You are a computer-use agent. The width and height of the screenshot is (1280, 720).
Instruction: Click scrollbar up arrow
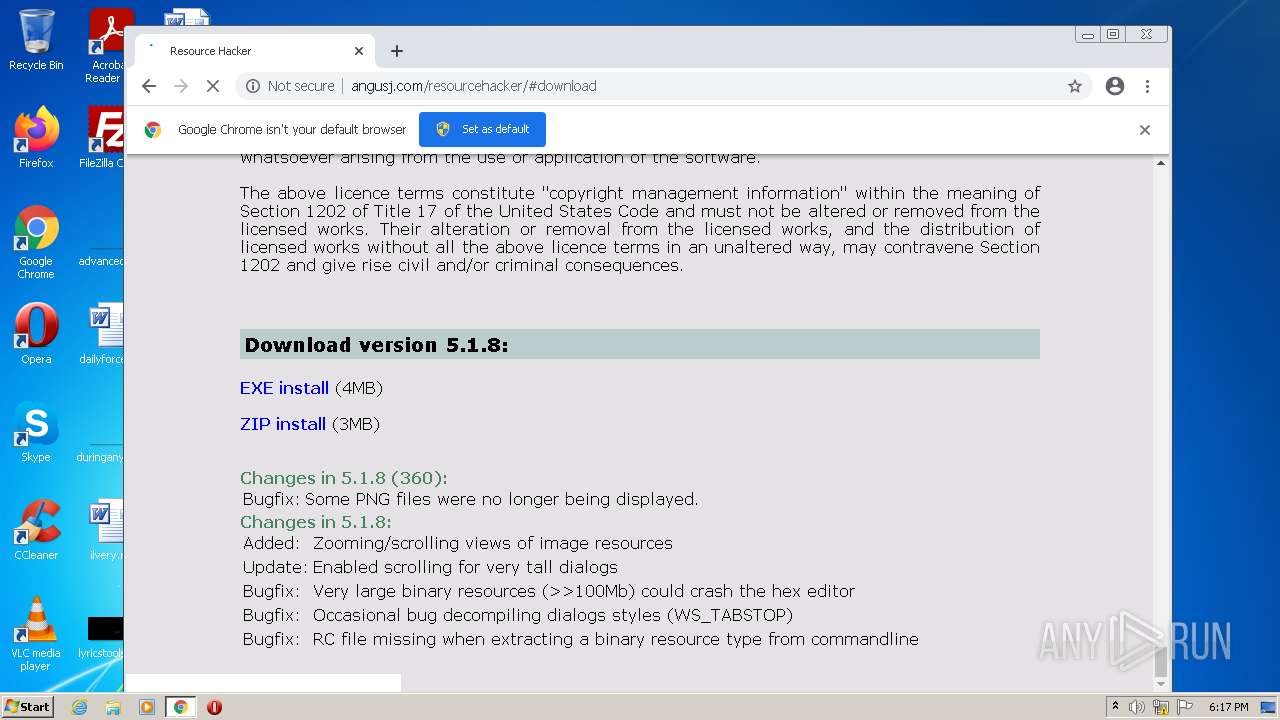(1161, 162)
